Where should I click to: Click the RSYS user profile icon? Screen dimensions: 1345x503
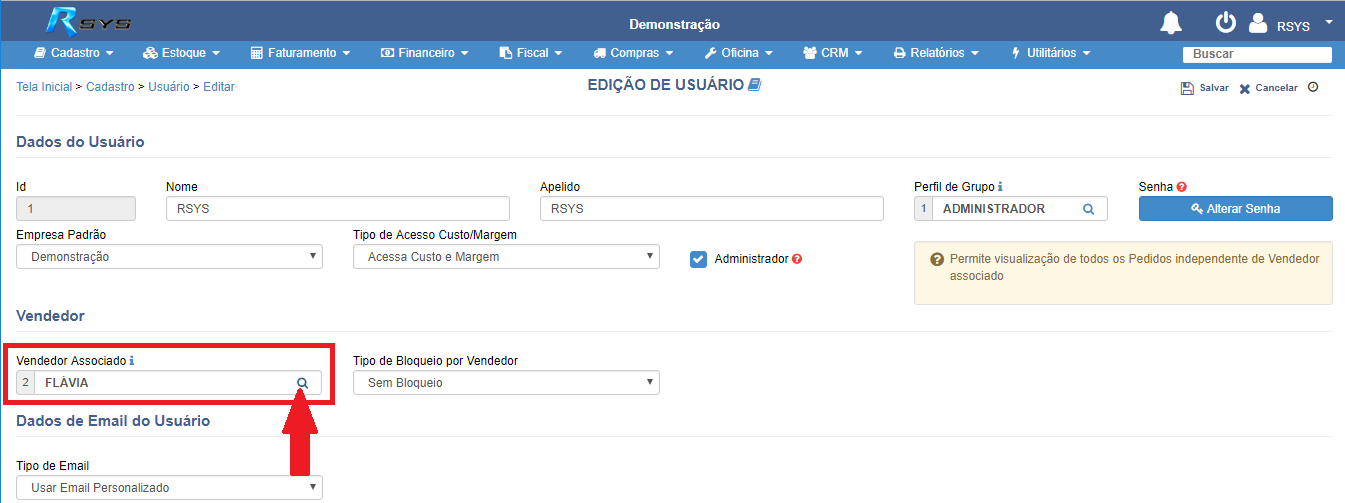[1259, 23]
